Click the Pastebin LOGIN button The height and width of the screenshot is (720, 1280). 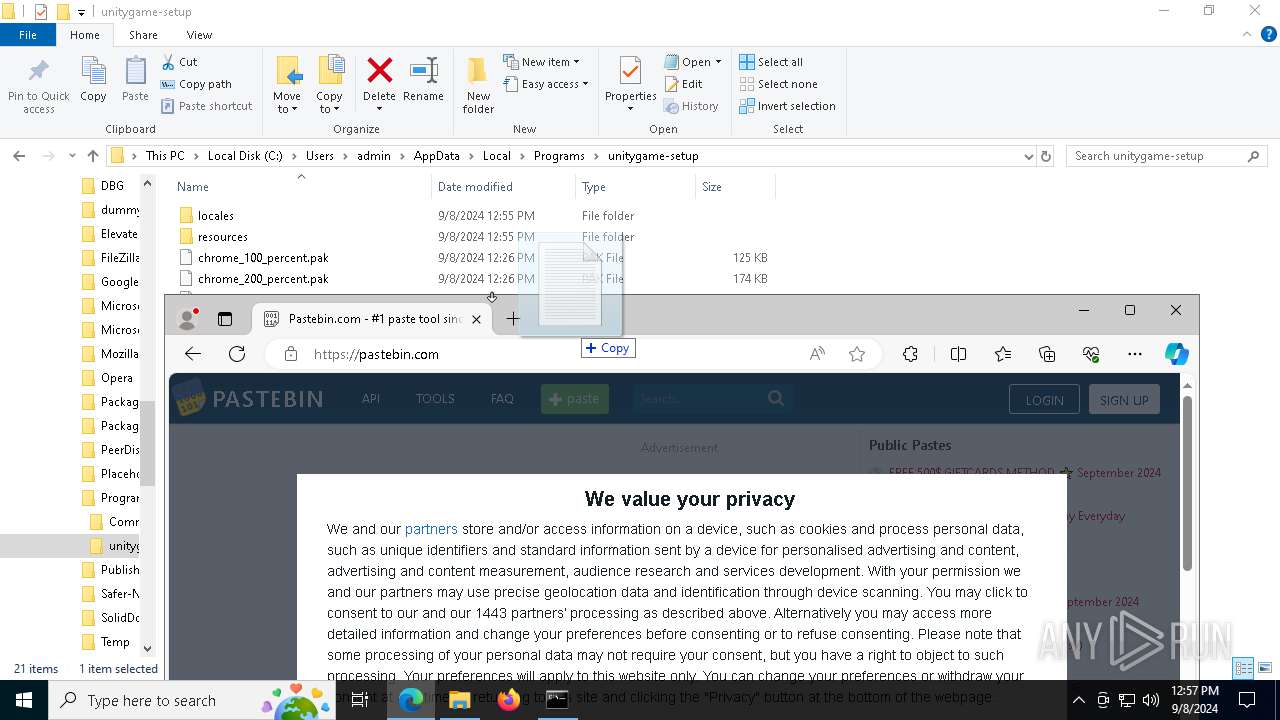pos(1044,399)
